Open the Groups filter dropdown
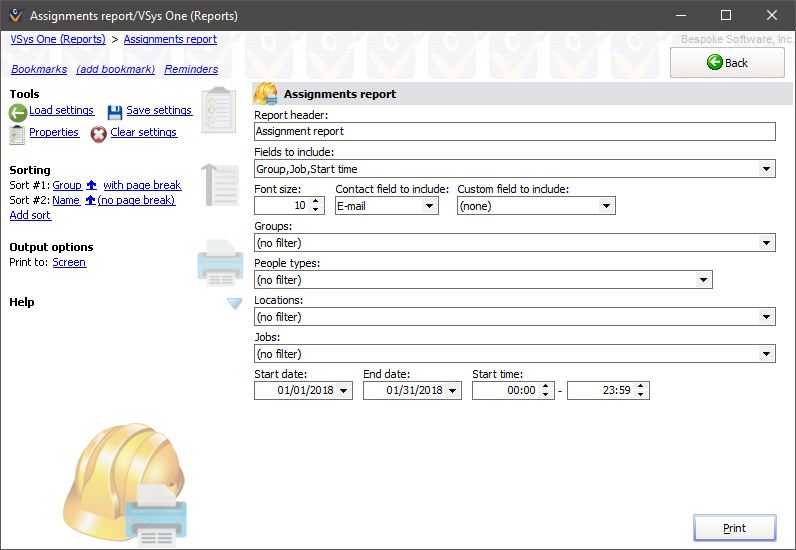Viewport: 796px width, 550px height. pyautogui.click(x=767, y=243)
